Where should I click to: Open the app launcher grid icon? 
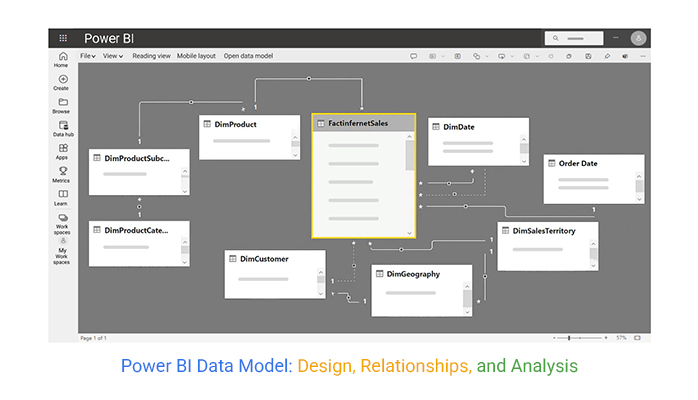[x=63, y=38]
